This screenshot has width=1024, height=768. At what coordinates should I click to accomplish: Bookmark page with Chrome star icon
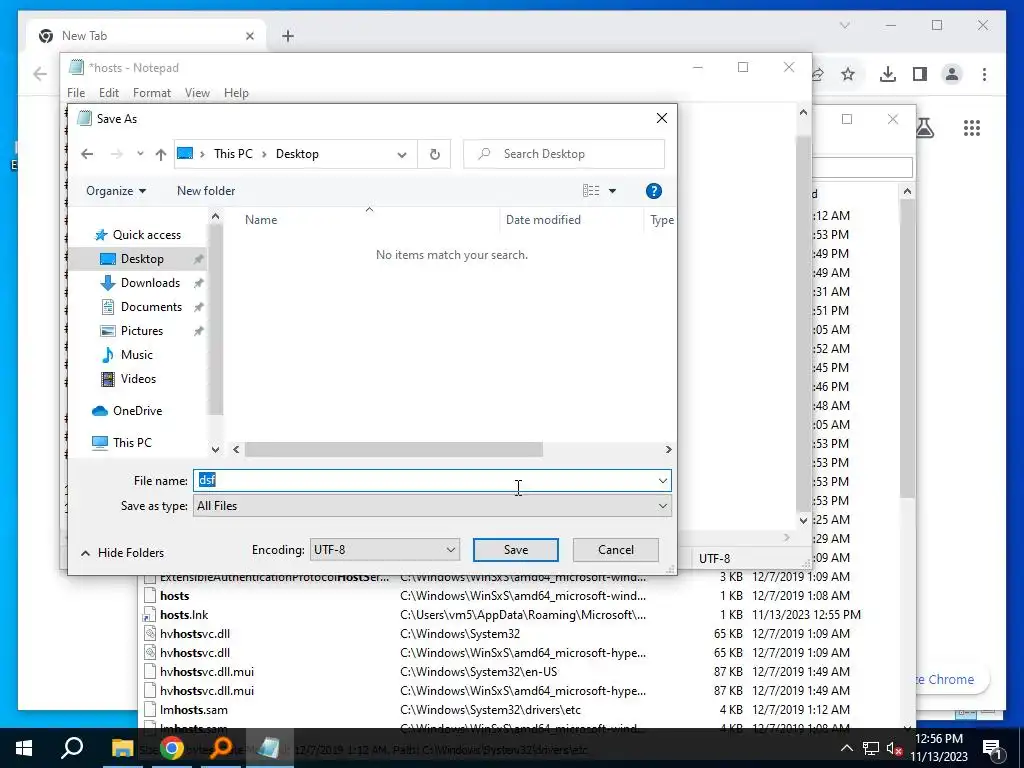click(x=848, y=74)
